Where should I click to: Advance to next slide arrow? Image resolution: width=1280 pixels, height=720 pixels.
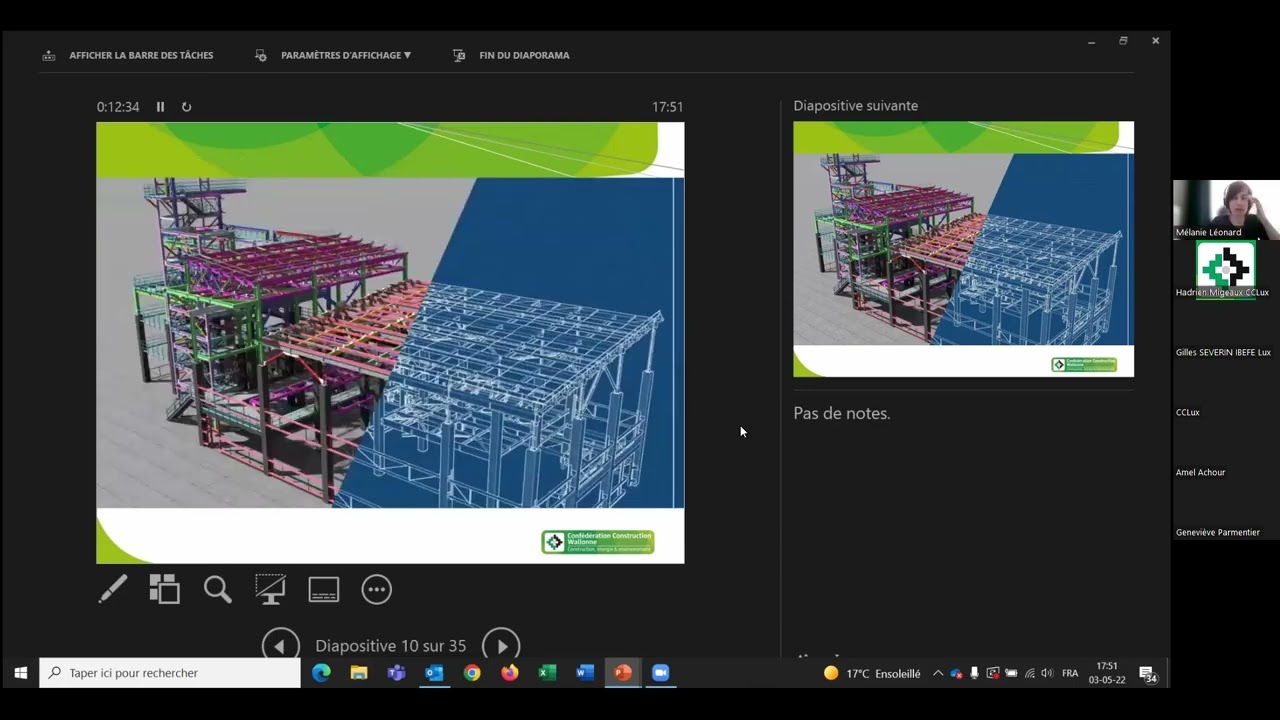501,646
